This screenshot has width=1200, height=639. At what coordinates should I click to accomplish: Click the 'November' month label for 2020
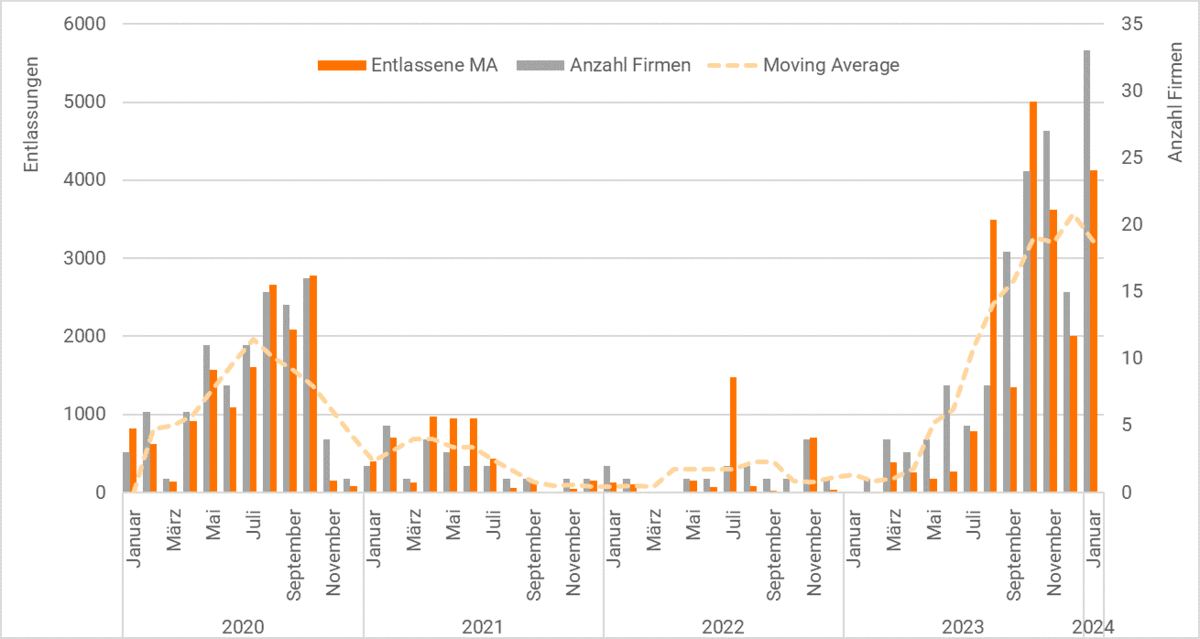click(335, 552)
